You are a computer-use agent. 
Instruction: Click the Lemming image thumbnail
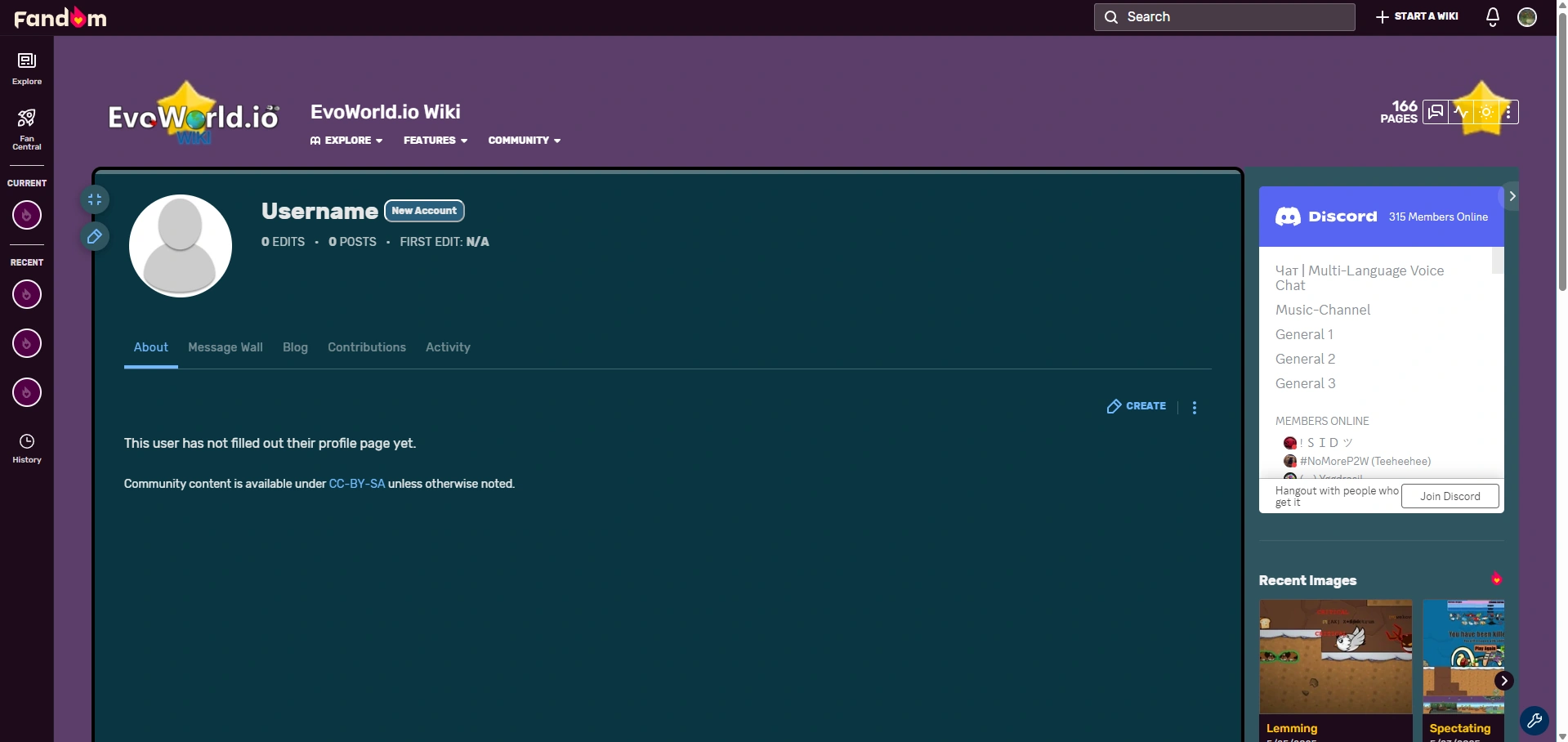[1334, 656]
